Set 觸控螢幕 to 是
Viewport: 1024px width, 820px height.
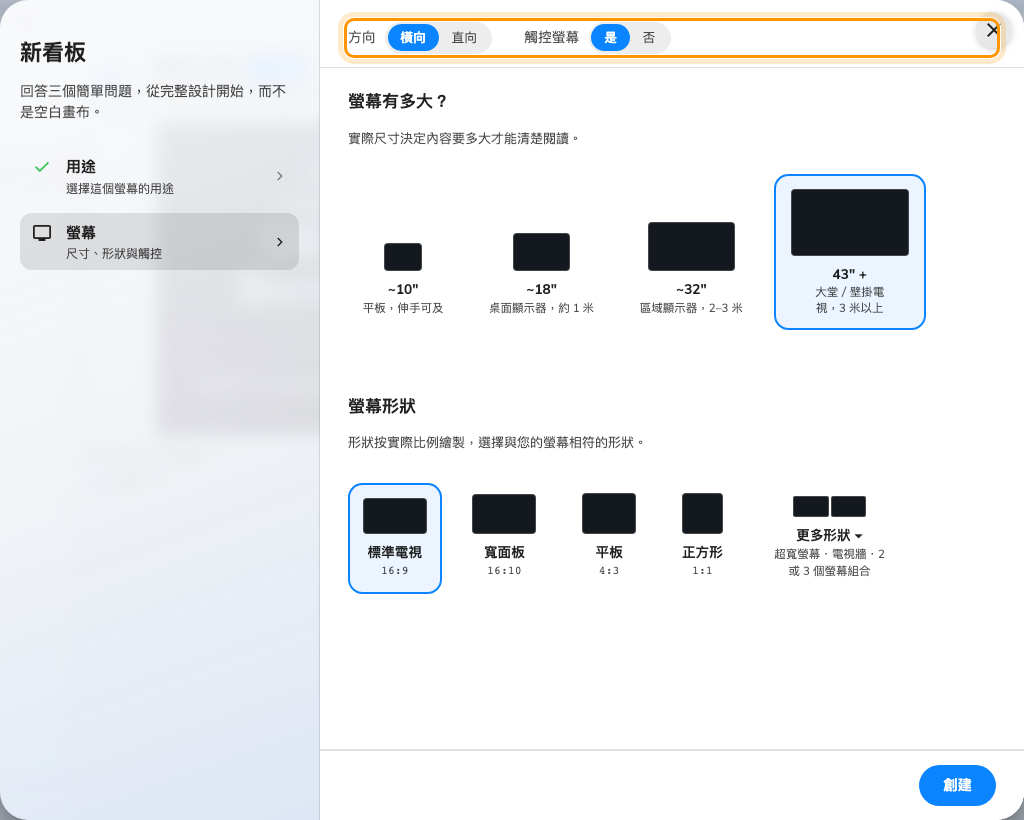point(610,38)
